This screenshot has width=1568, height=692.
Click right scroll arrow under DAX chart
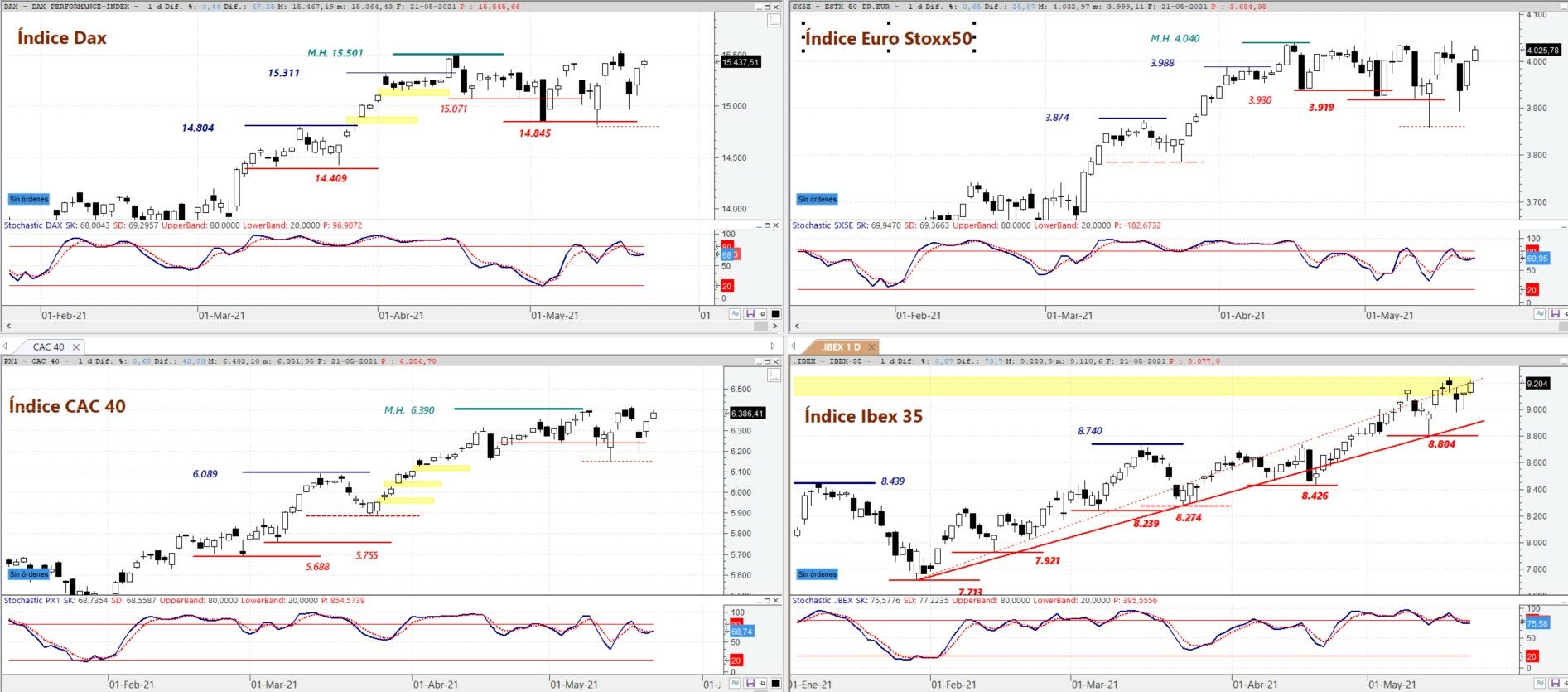pyautogui.click(x=774, y=327)
